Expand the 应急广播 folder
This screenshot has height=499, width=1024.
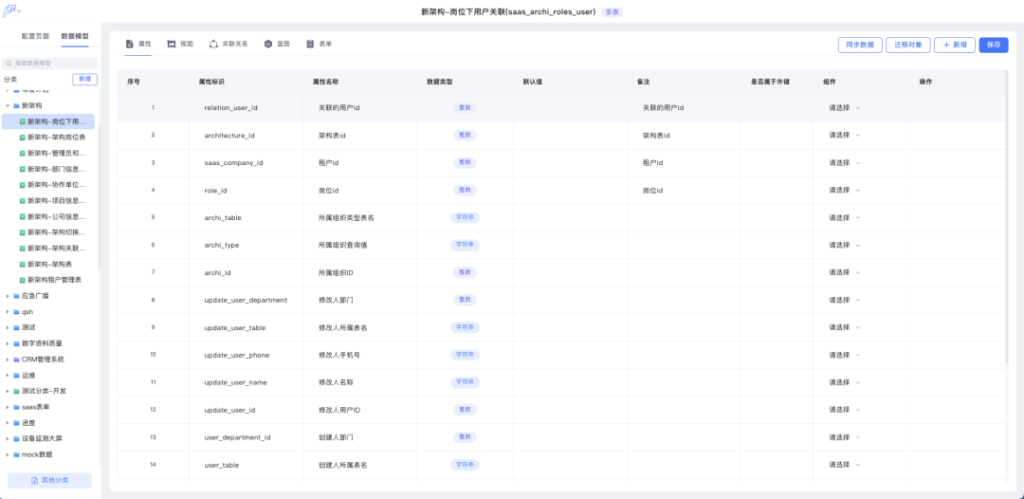[7, 296]
